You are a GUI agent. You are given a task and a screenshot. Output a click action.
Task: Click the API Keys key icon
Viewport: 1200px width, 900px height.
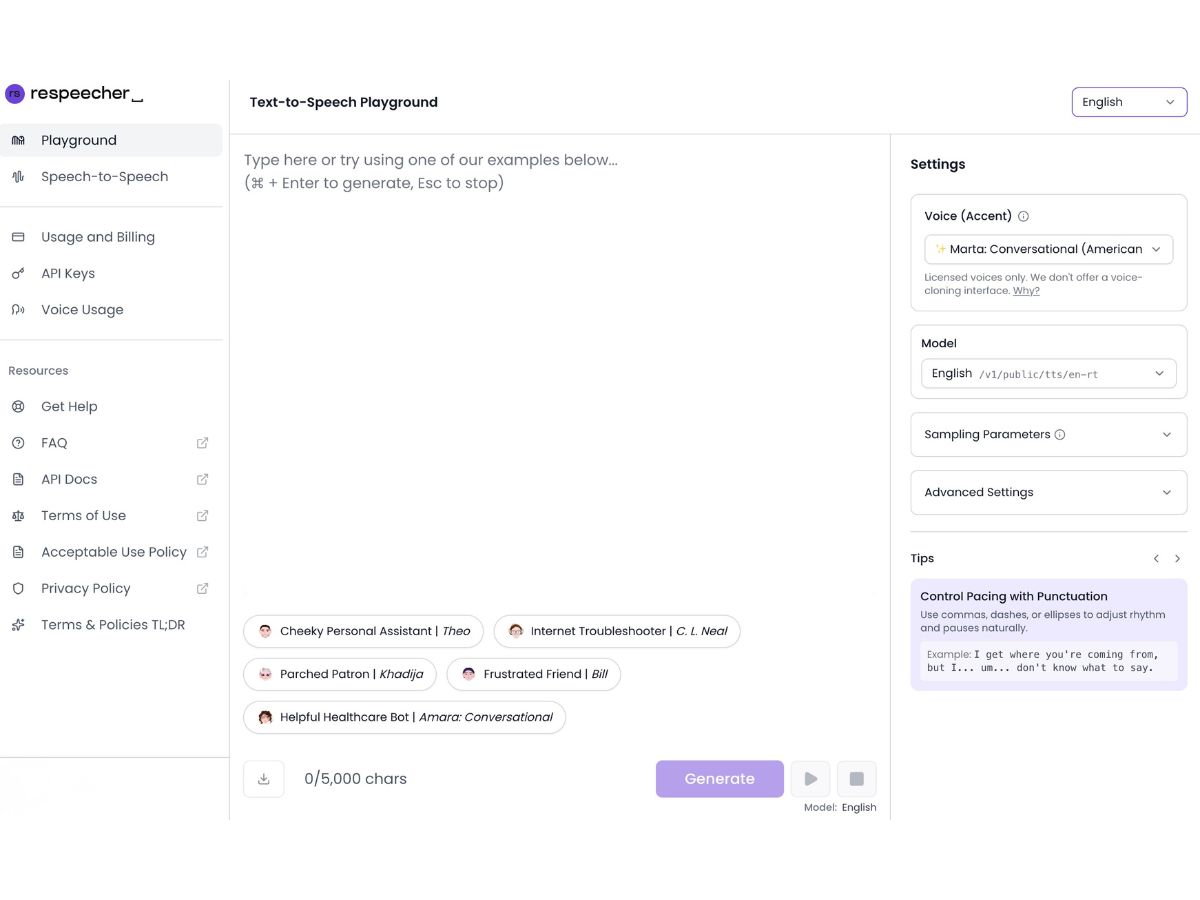(18, 273)
